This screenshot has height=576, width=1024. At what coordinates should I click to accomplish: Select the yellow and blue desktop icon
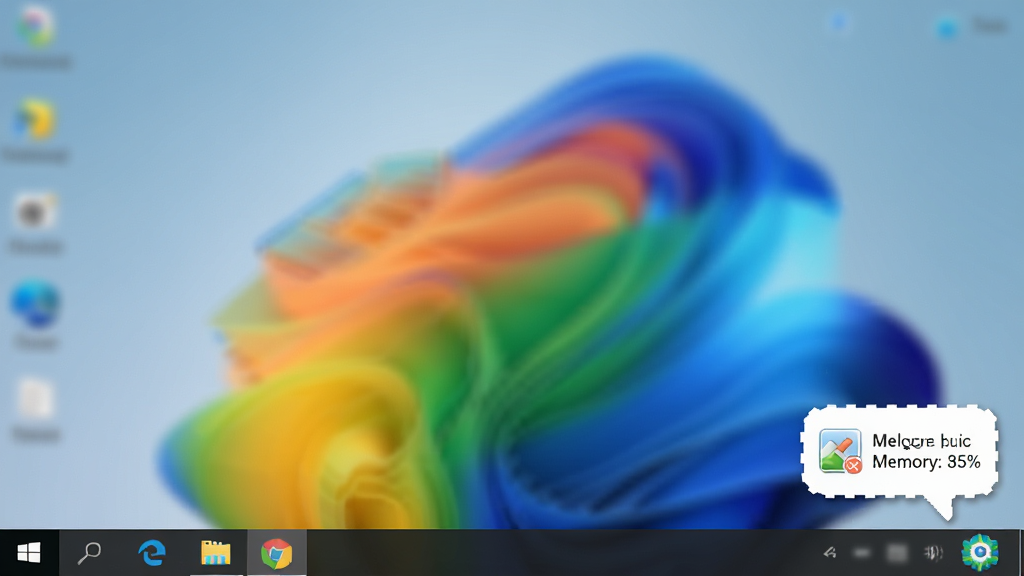(35, 120)
